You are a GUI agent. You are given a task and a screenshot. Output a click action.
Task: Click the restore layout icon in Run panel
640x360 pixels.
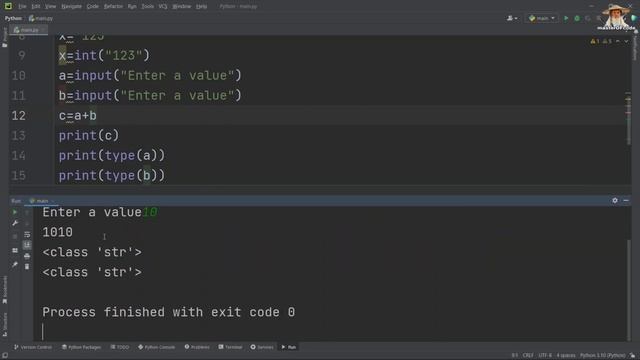point(15,250)
